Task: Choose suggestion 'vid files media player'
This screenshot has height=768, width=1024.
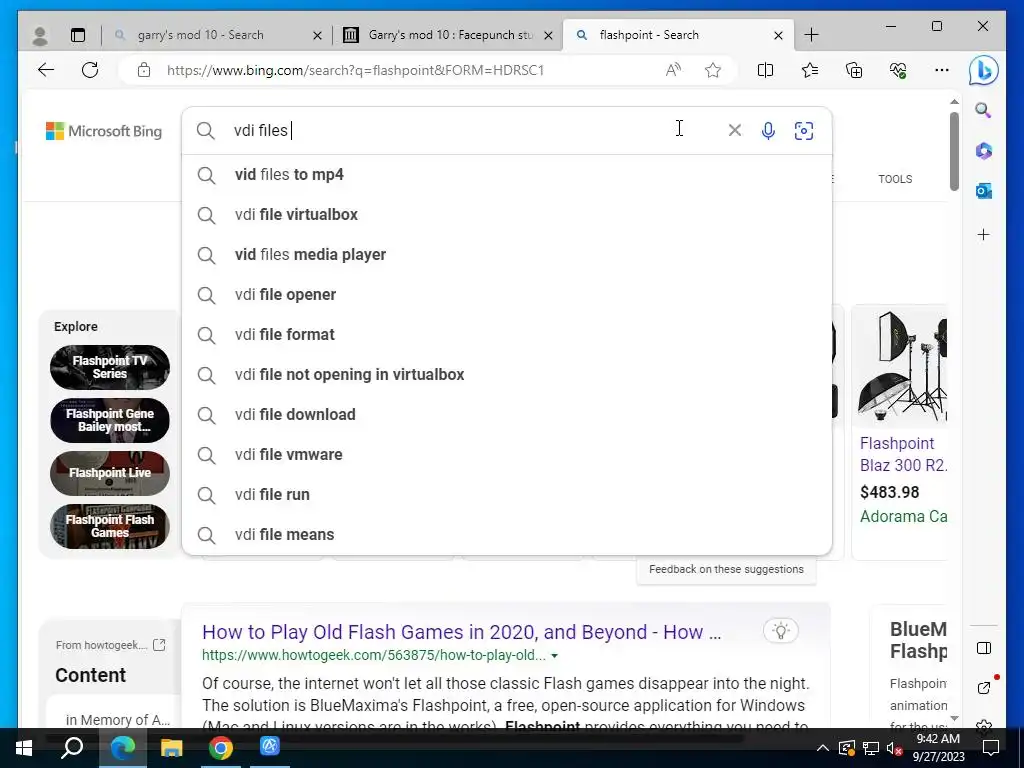Action: click(x=507, y=255)
